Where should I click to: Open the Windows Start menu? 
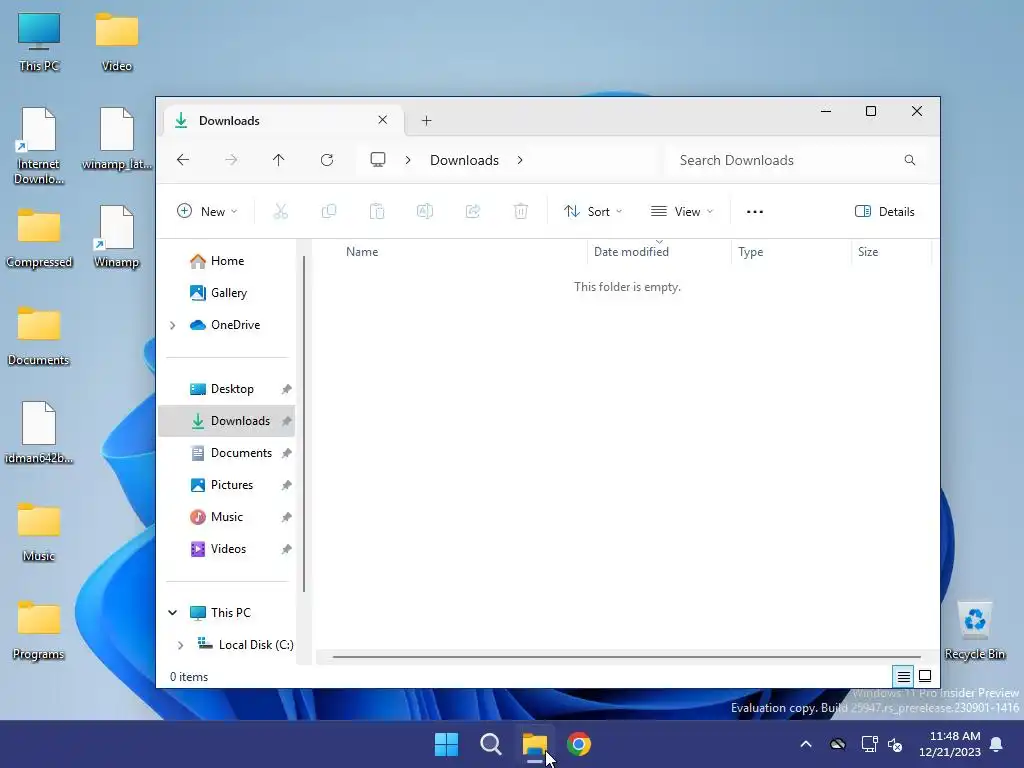point(447,744)
